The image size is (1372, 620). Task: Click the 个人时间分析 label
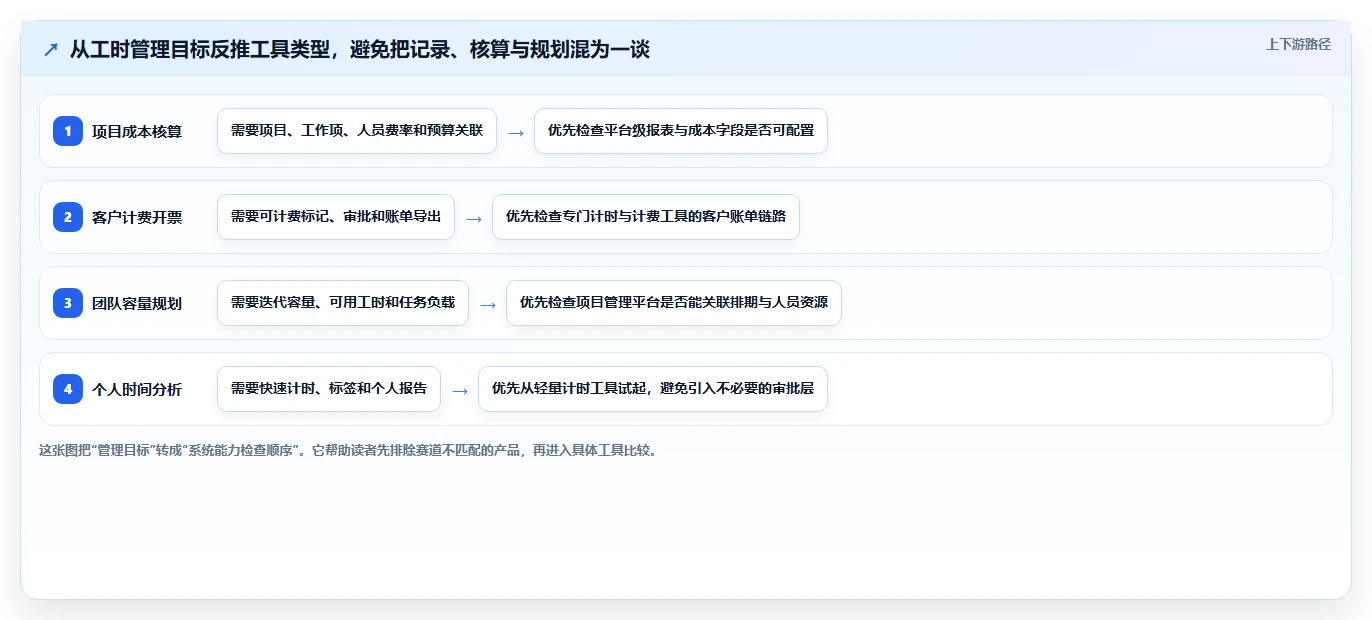coord(137,389)
